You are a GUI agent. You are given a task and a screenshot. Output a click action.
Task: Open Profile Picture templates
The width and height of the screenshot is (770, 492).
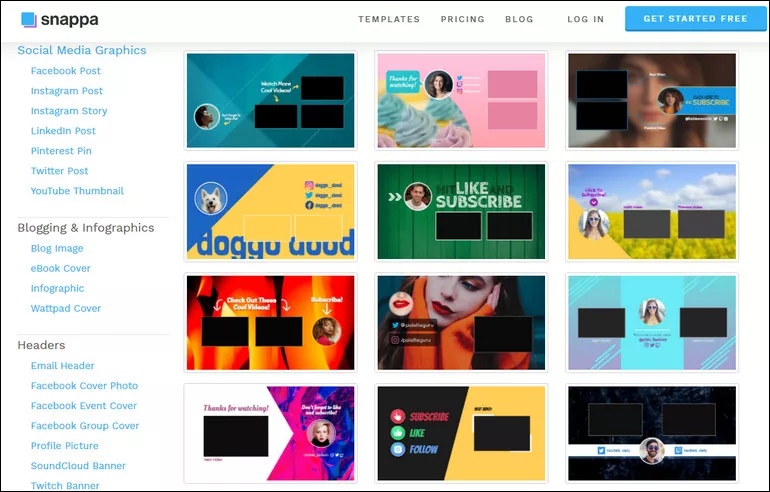[65, 446]
